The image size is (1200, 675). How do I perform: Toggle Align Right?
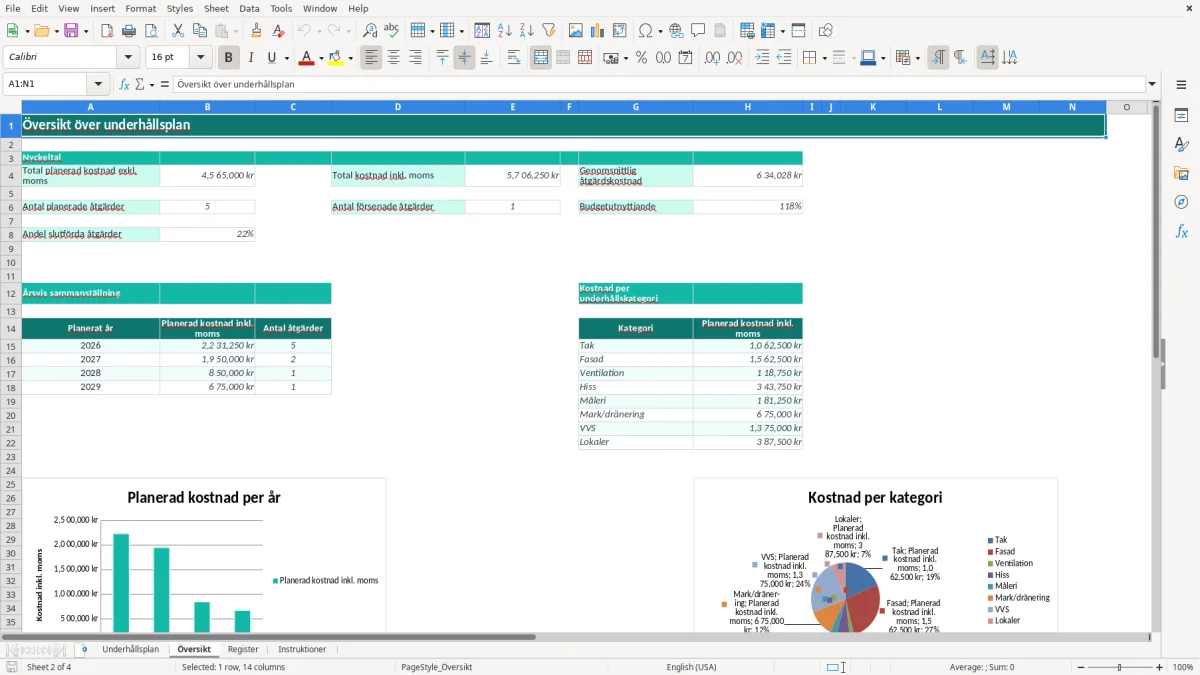click(x=415, y=58)
